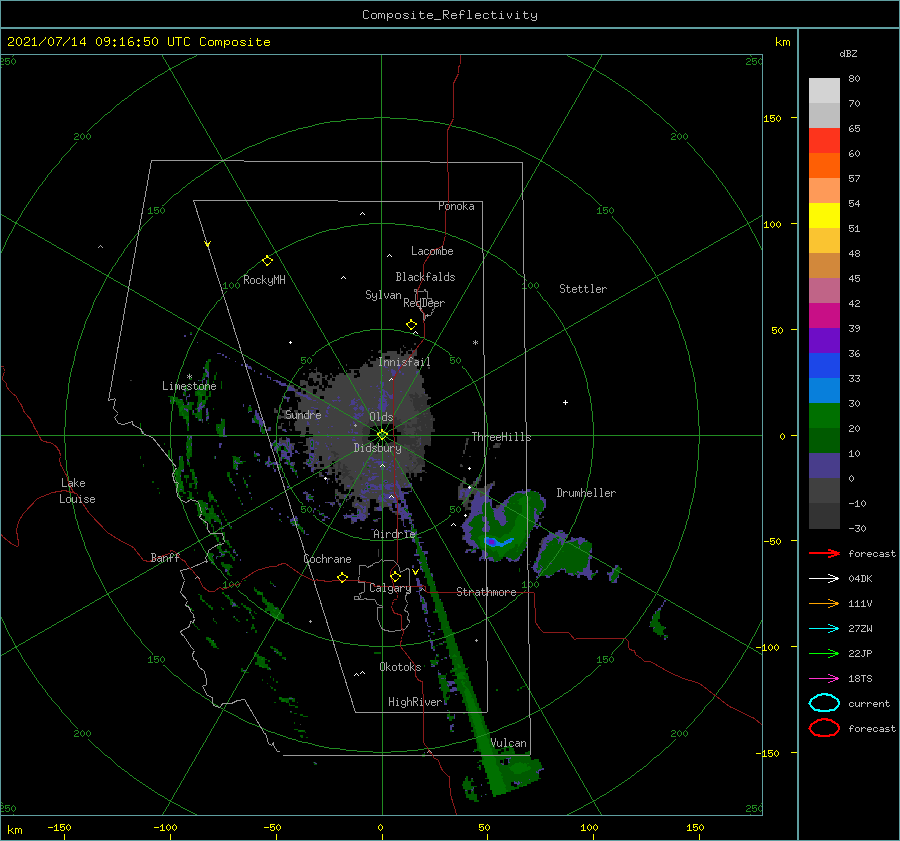Click the Blackfalds city label
Viewport: 900px width, 841px height.
pyautogui.click(x=425, y=277)
